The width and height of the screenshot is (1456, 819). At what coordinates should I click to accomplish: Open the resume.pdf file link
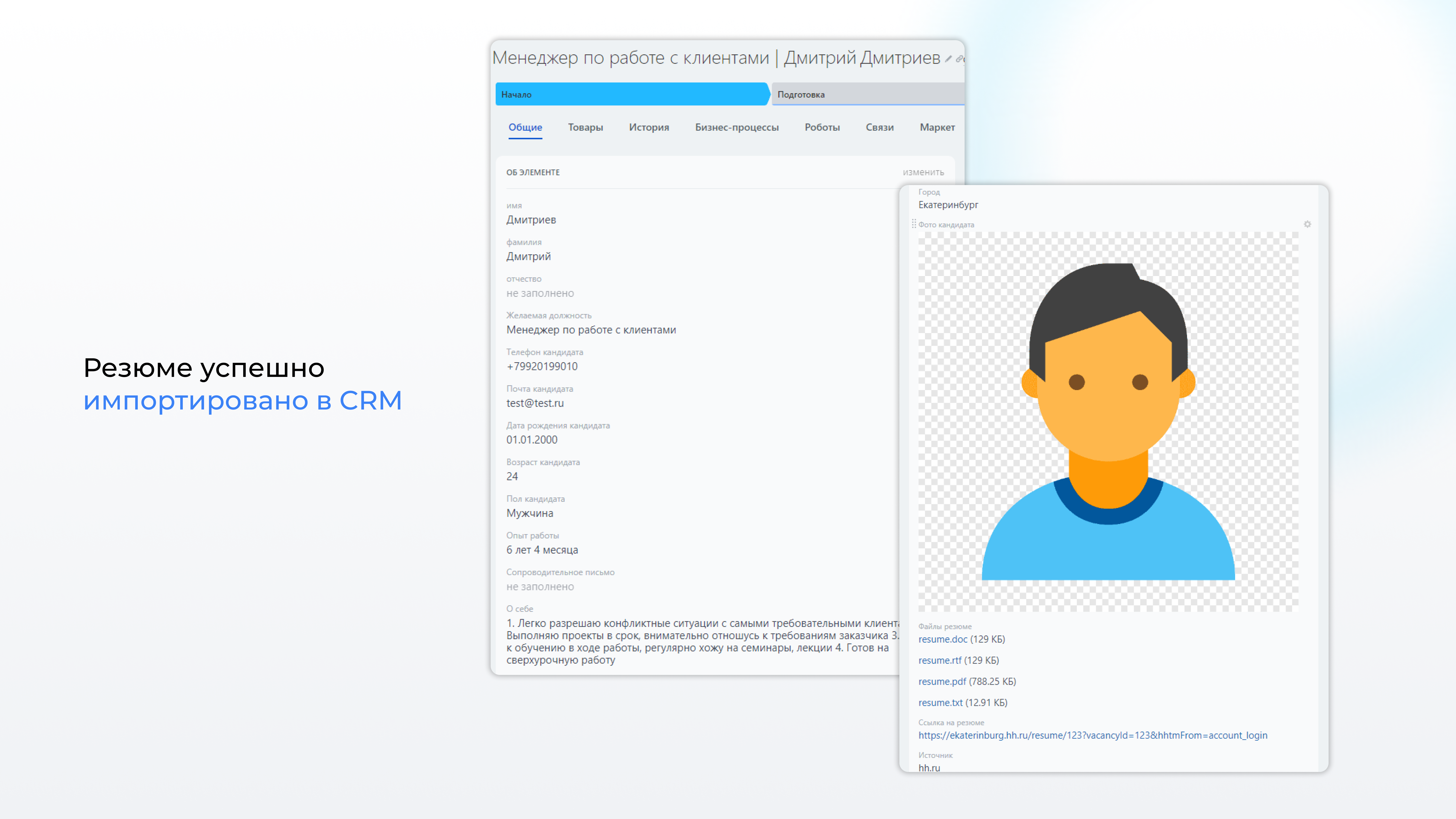[x=942, y=682]
